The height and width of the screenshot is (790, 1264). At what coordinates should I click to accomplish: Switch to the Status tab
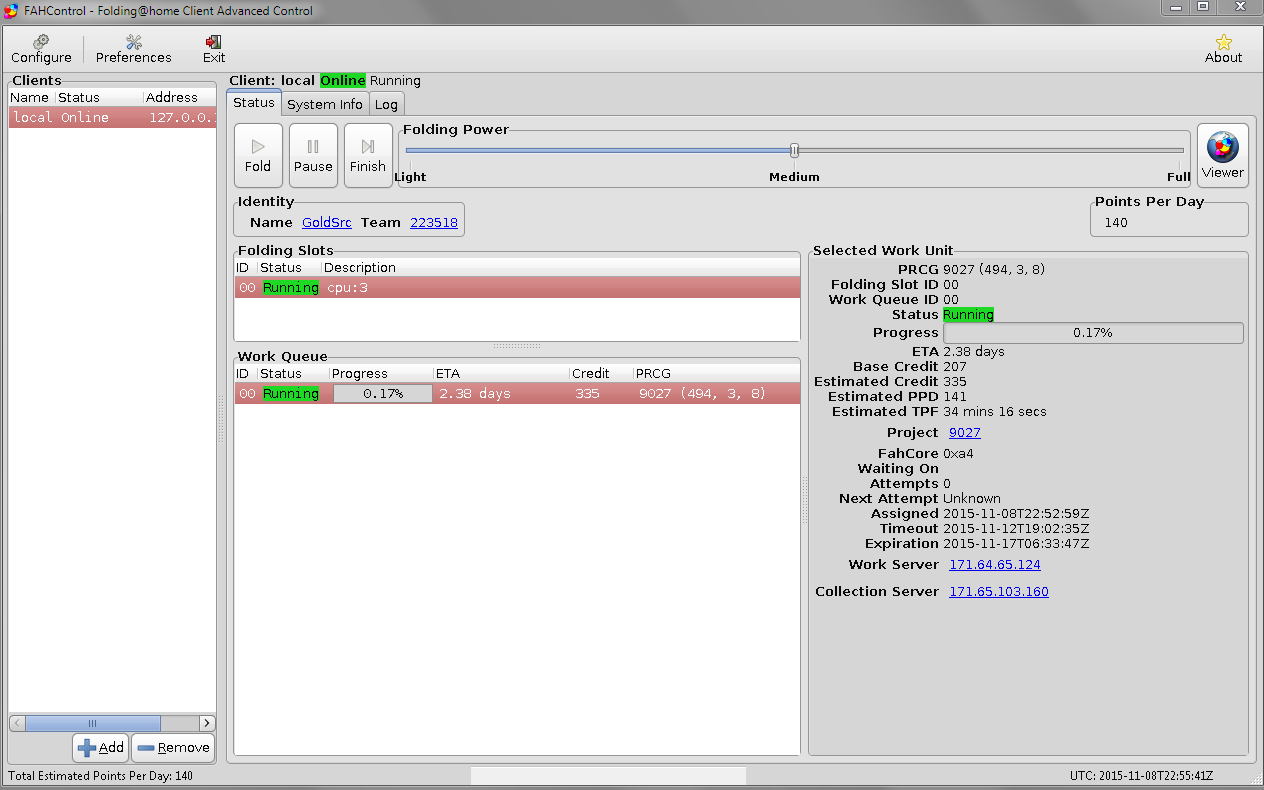(254, 103)
